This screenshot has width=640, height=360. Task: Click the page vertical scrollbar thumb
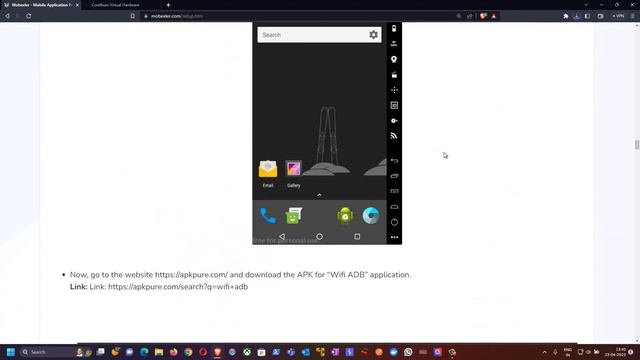click(637, 144)
